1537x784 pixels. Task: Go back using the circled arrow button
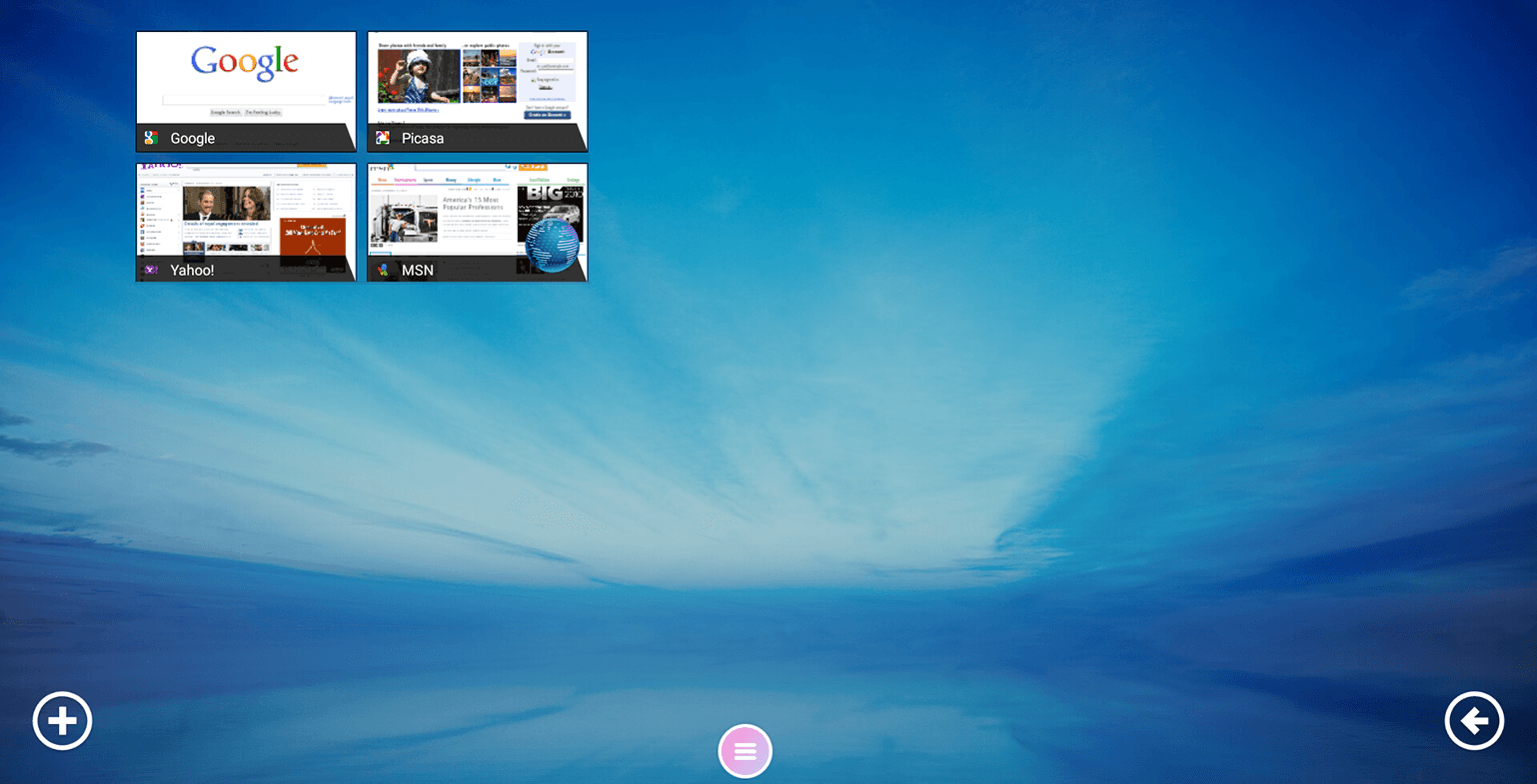[1474, 720]
